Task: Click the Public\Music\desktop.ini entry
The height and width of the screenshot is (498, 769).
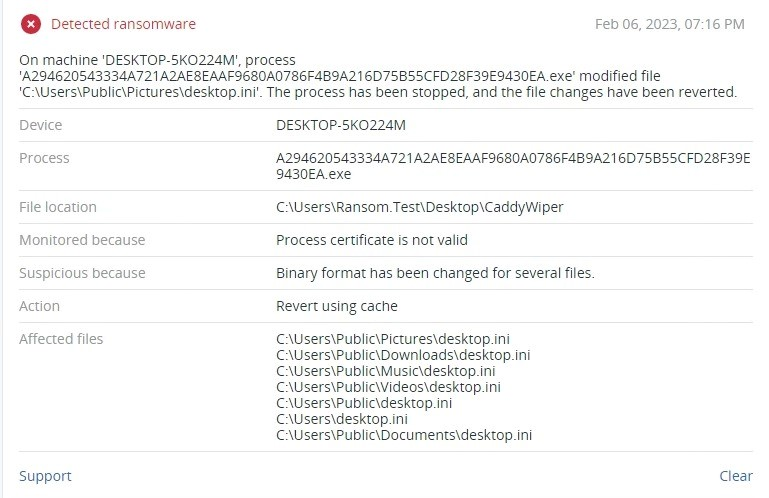Action: (x=385, y=371)
